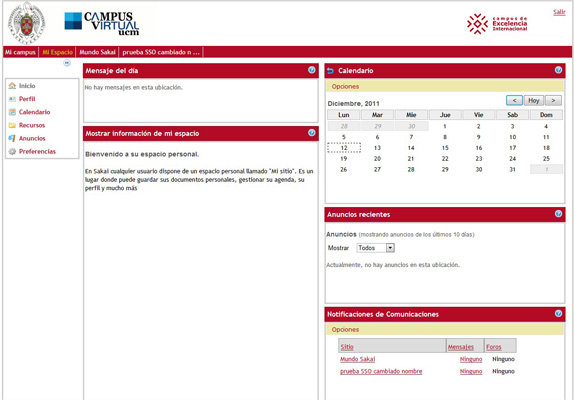Click the Perfil icon in sidebar
Image resolution: width=574 pixels, height=400 pixels.
click(12, 99)
